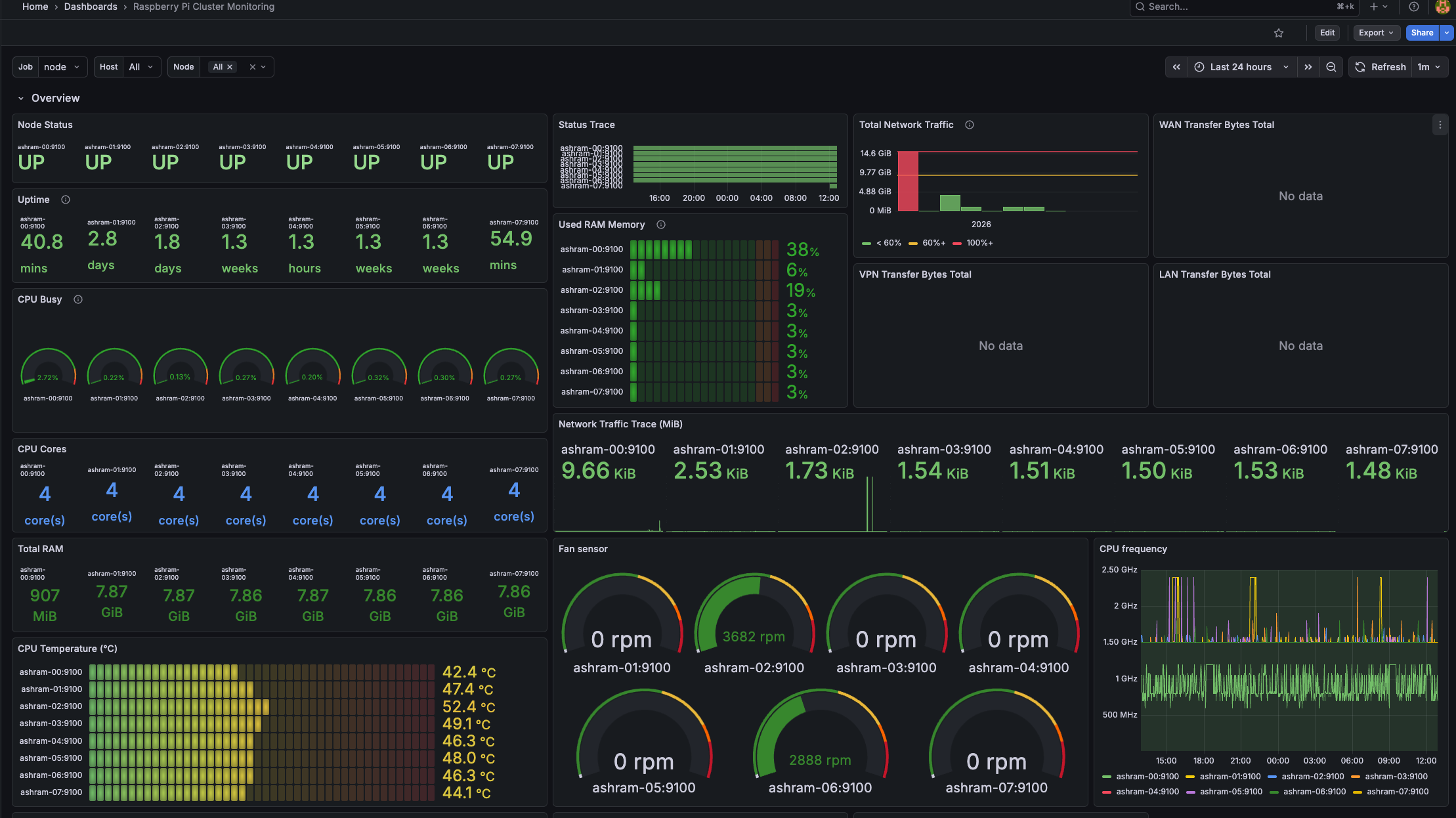Shift time range backward with double-arrow

[1176, 67]
